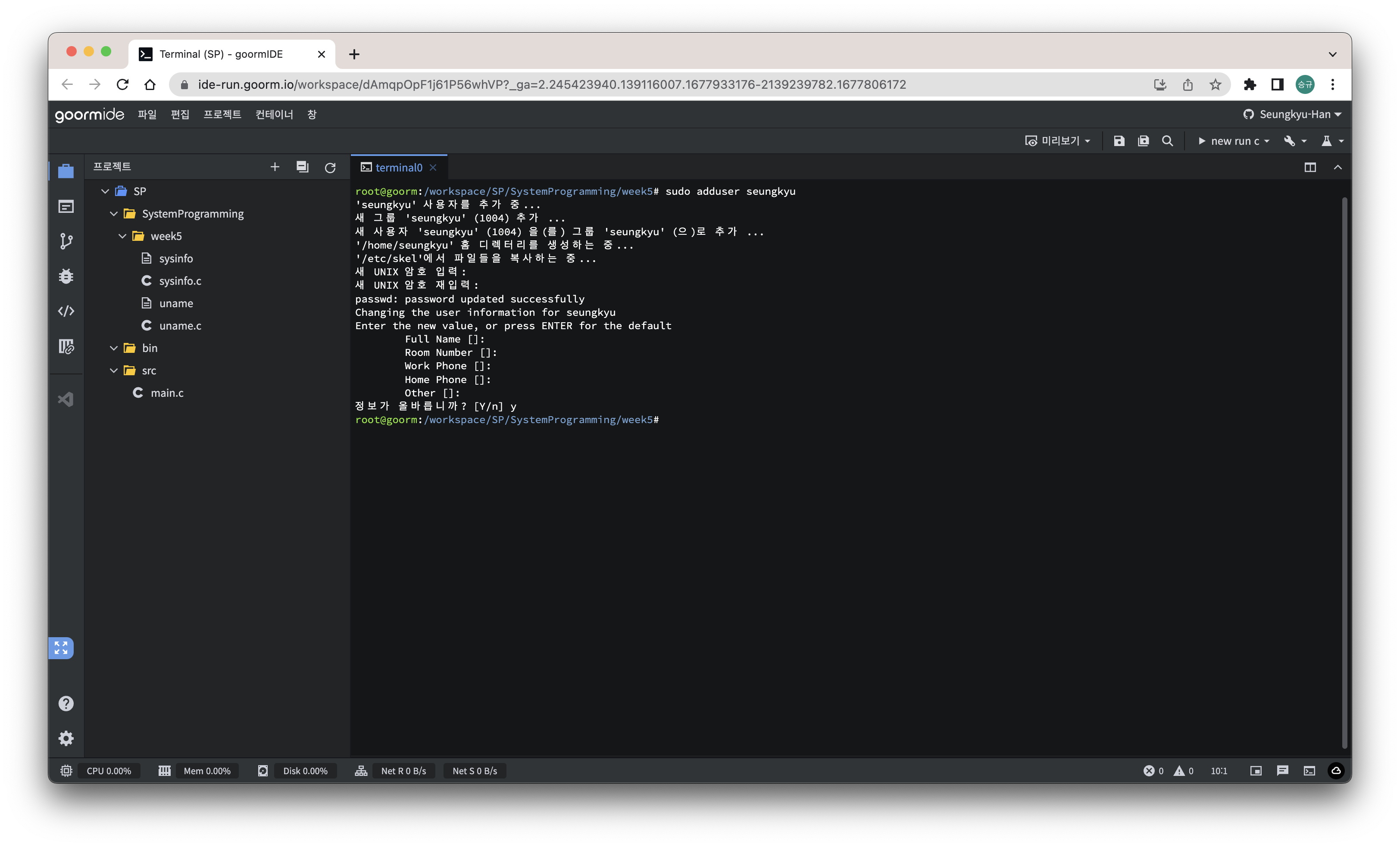This screenshot has width=1400, height=847.
Task: Open the settings gear in sidebar
Action: (x=66, y=738)
